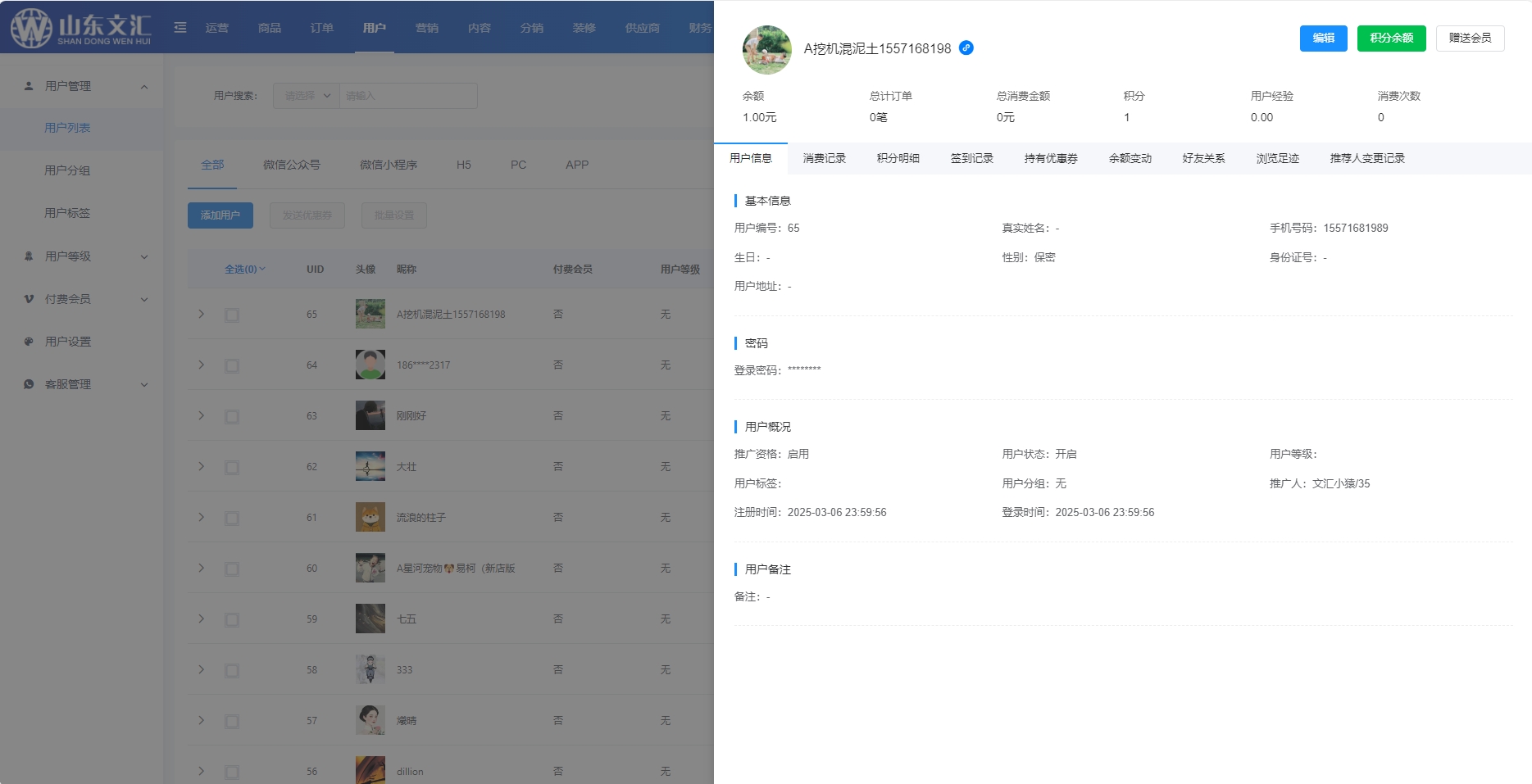Check the checkbox for UID 64
The height and width of the screenshot is (784, 1532).
(232, 365)
